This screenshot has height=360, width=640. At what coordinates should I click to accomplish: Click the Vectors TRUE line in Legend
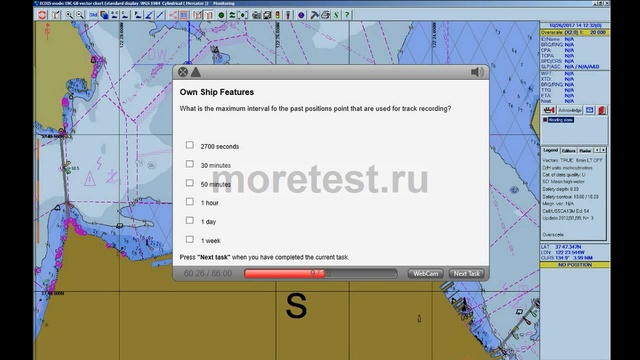pos(572,160)
